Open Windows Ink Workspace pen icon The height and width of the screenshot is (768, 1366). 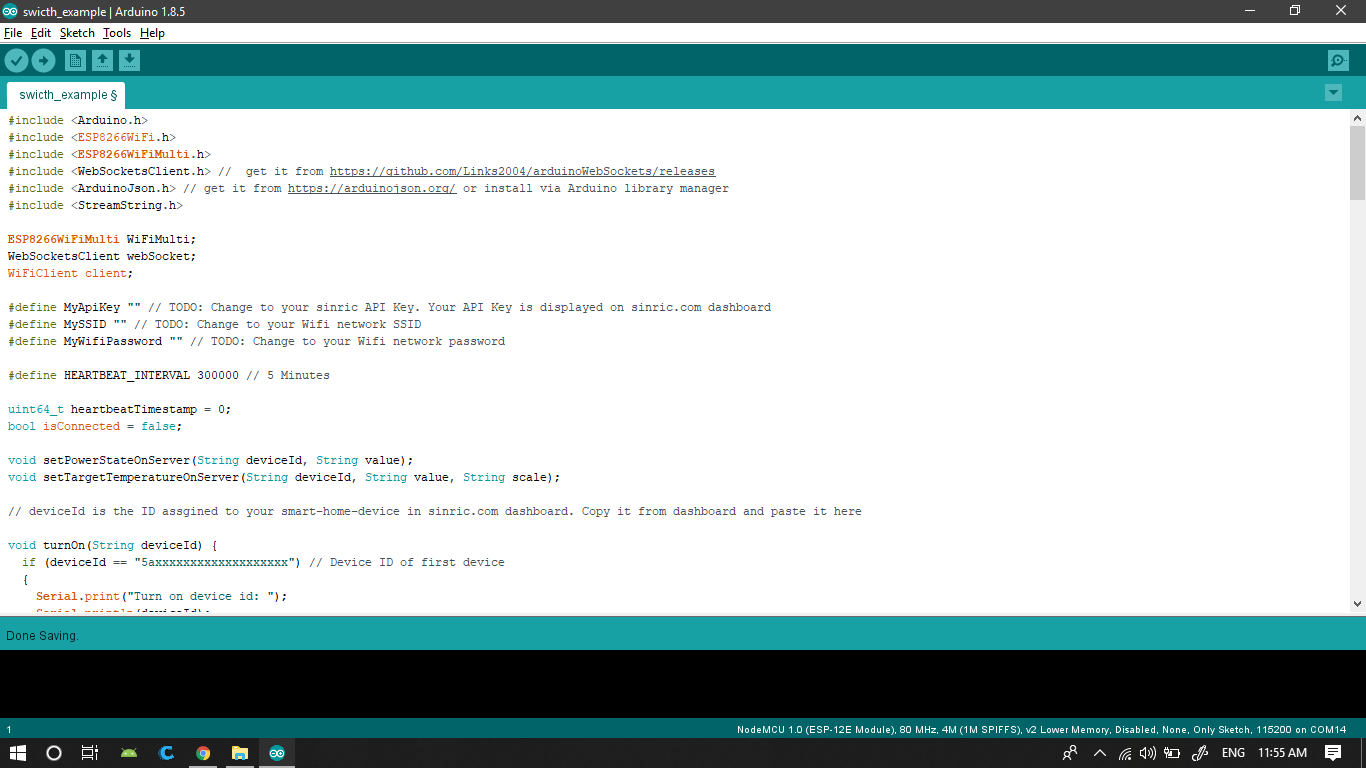click(1198, 753)
